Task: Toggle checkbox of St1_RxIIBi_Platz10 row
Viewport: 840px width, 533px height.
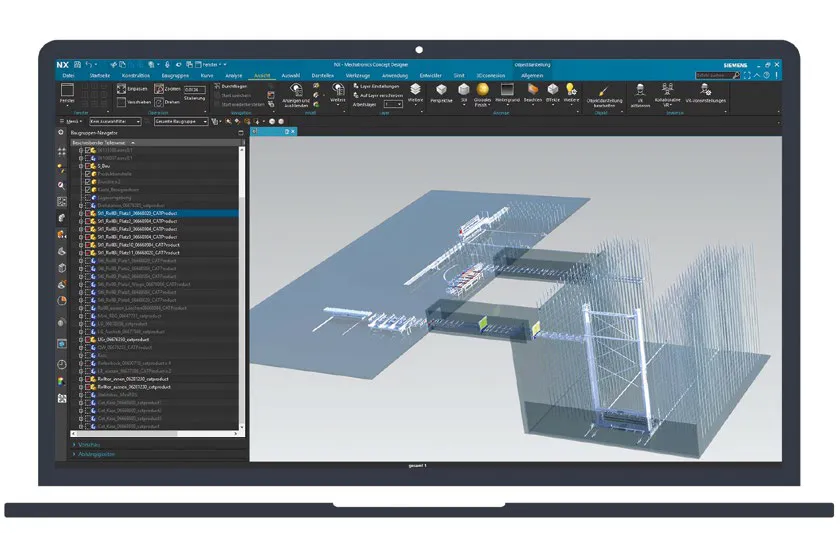Action: pos(88,245)
